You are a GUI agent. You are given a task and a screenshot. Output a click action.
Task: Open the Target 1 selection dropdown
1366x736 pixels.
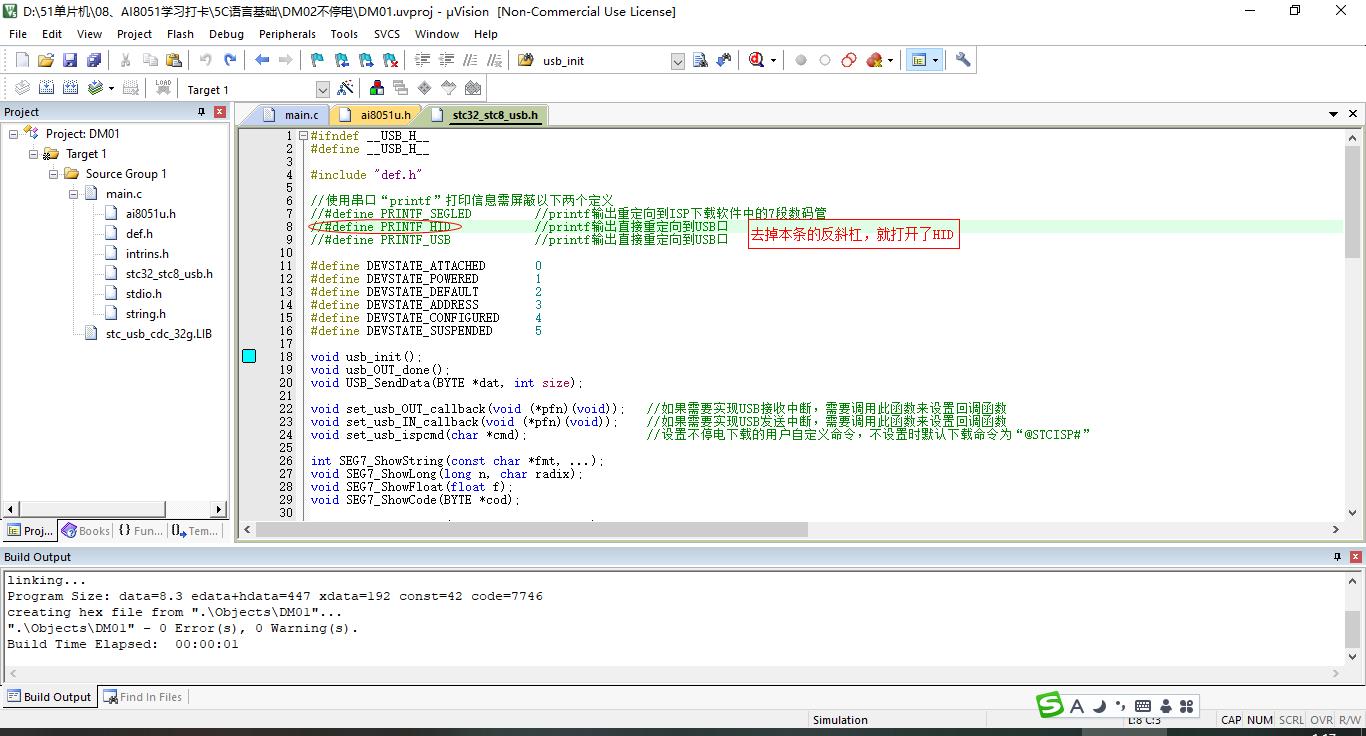(322, 90)
